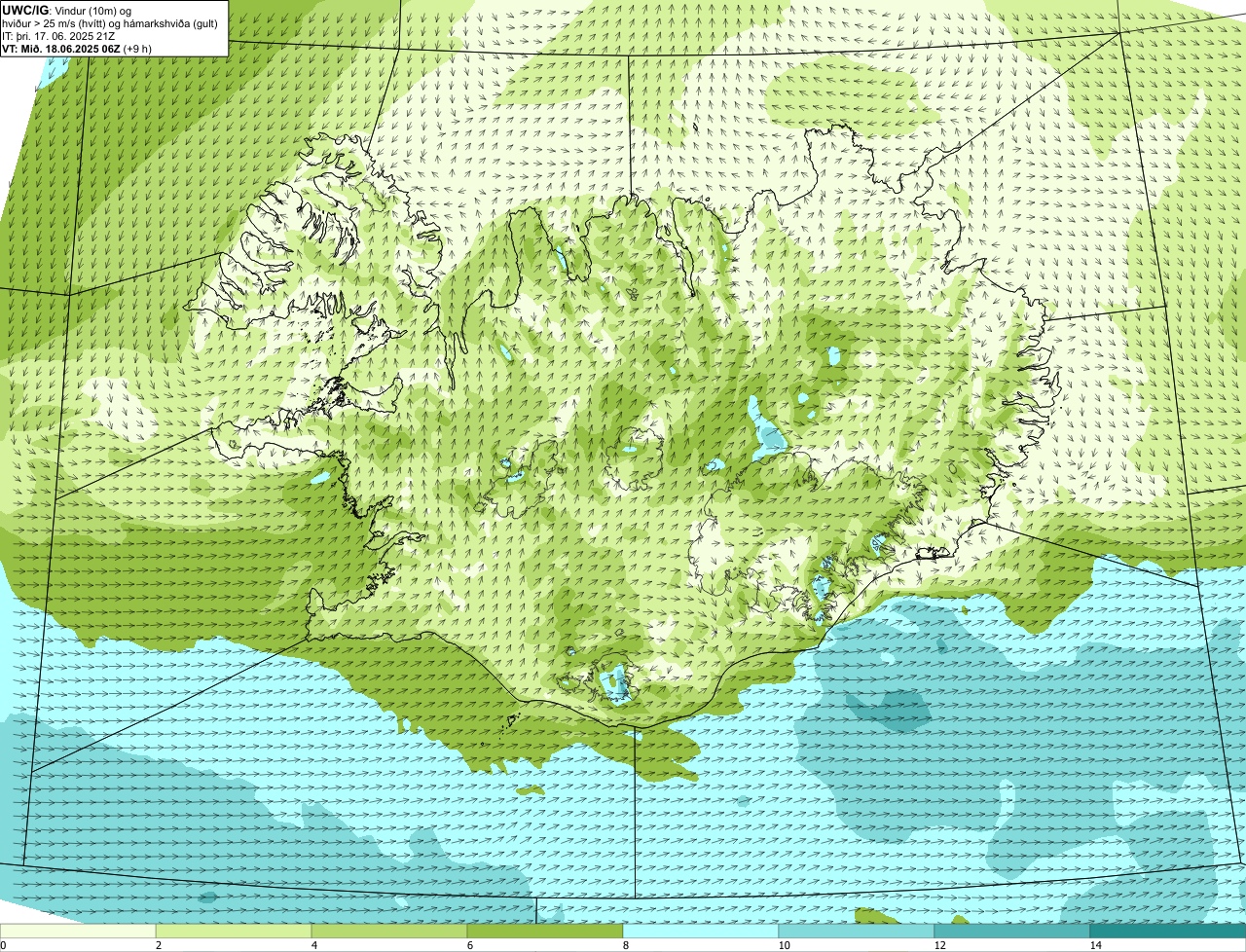Click the scale label "2"
The height and width of the screenshot is (952, 1246).
point(158,945)
